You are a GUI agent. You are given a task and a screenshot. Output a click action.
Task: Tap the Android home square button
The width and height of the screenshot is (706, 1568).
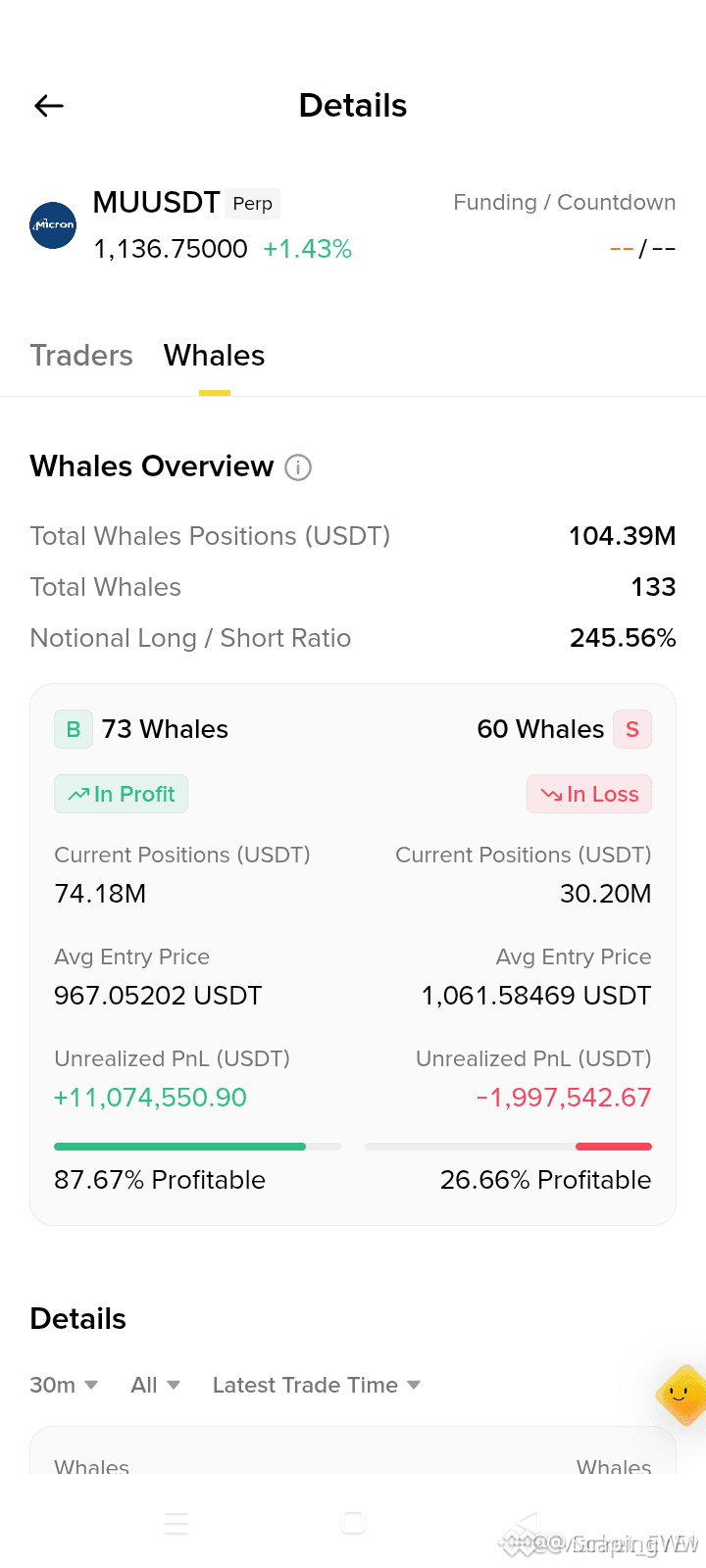tap(353, 1522)
